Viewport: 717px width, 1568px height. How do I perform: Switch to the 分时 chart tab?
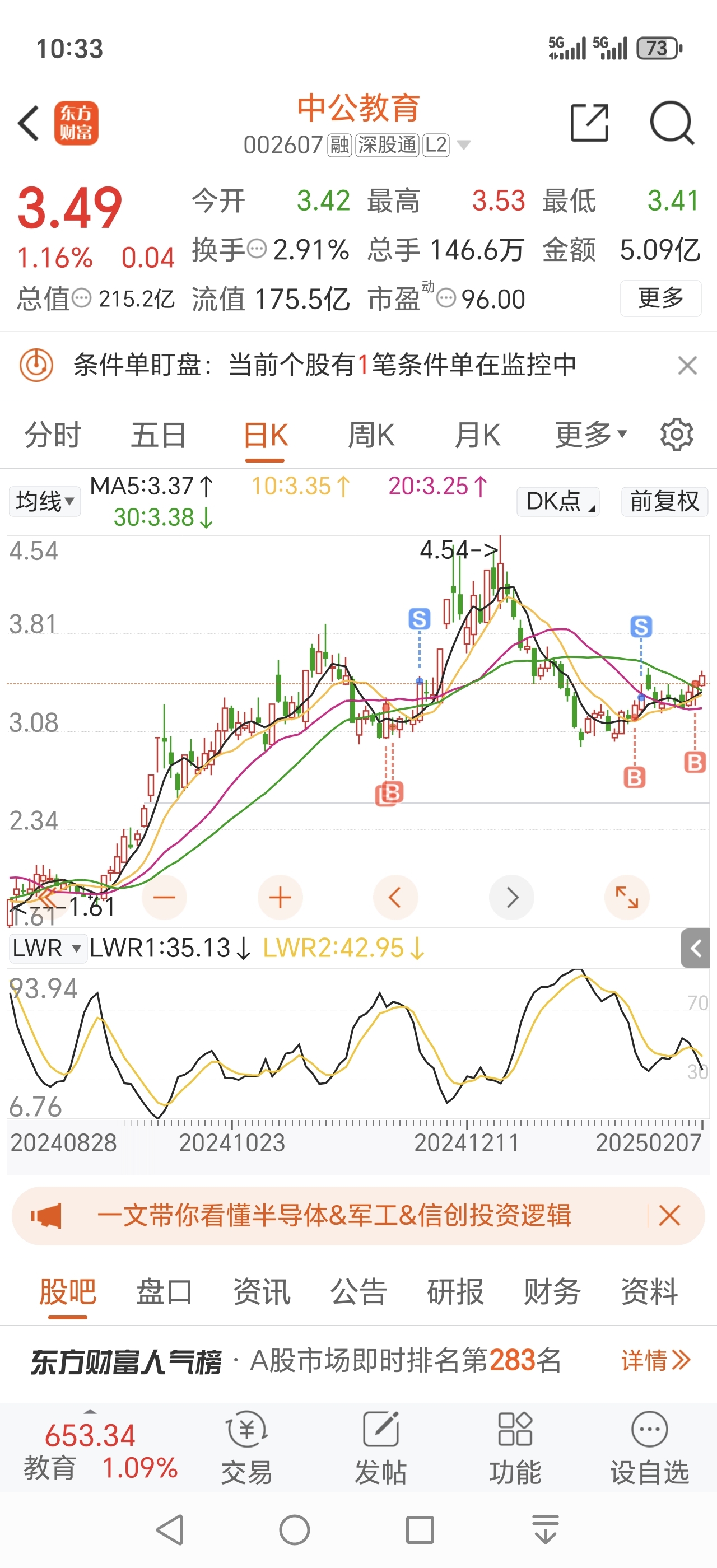pyautogui.click(x=53, y=436)
